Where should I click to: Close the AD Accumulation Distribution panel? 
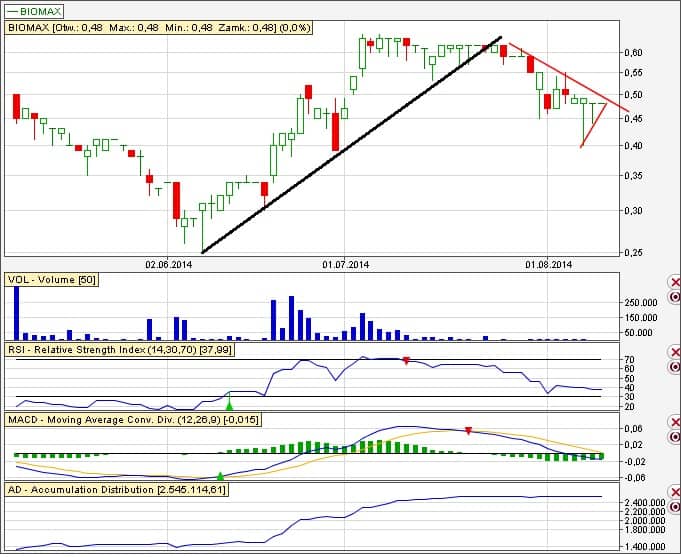click(674, 491)
